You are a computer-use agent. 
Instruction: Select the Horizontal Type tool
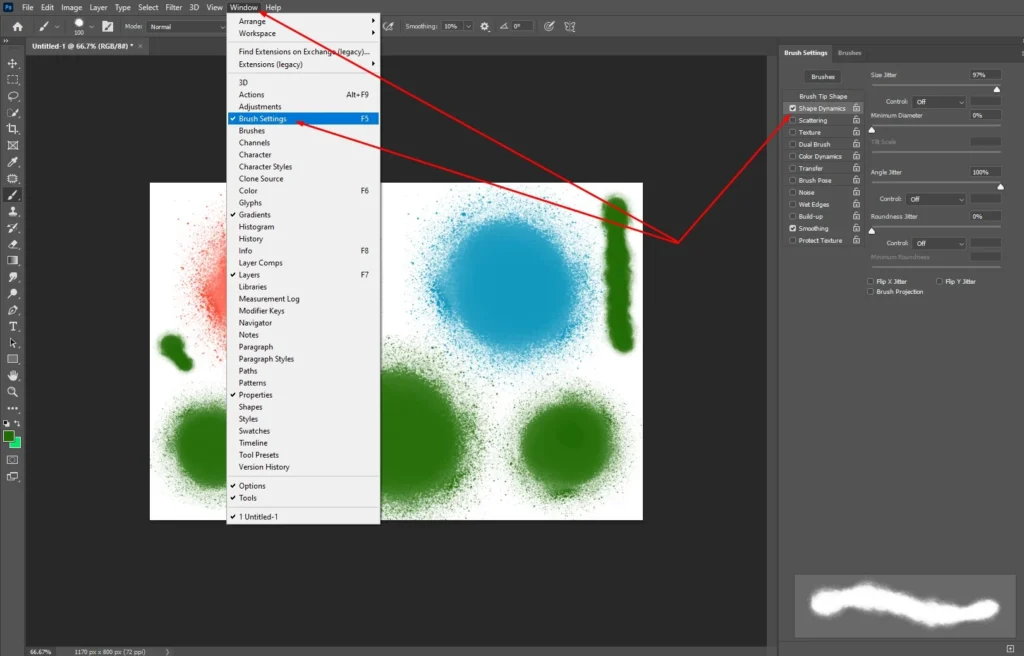(12, 326)
